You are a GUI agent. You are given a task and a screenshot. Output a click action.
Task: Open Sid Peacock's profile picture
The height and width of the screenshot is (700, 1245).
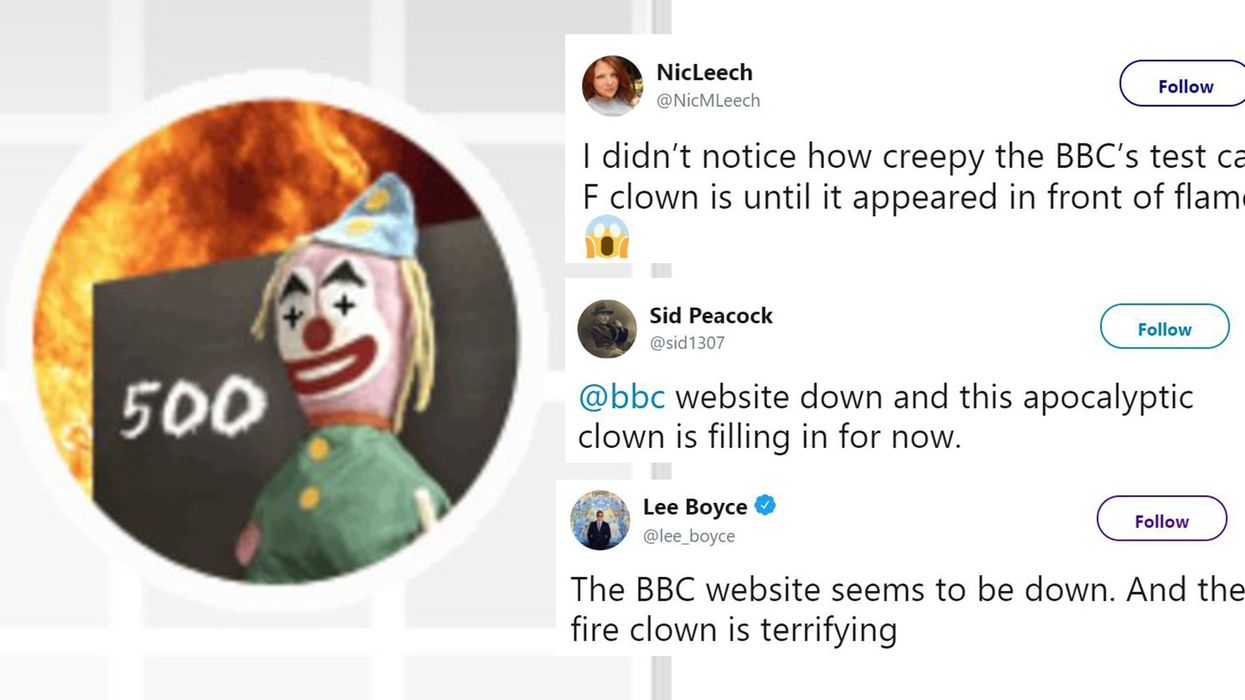607,329
